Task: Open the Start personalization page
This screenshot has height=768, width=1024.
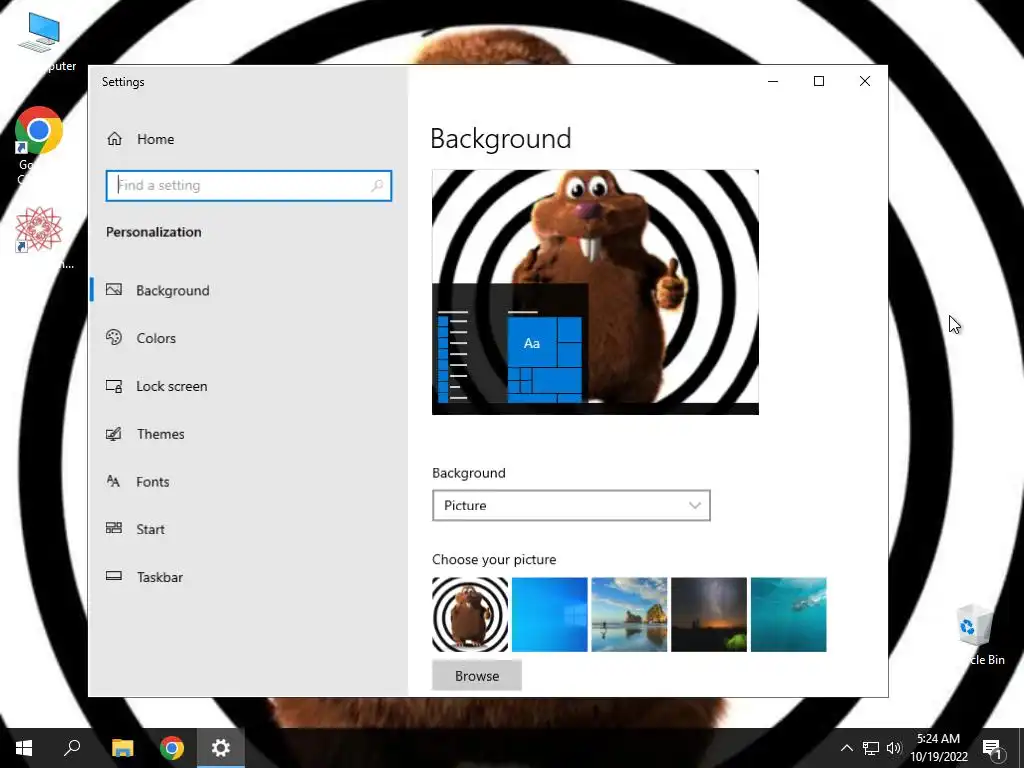Action: (150, 529)
